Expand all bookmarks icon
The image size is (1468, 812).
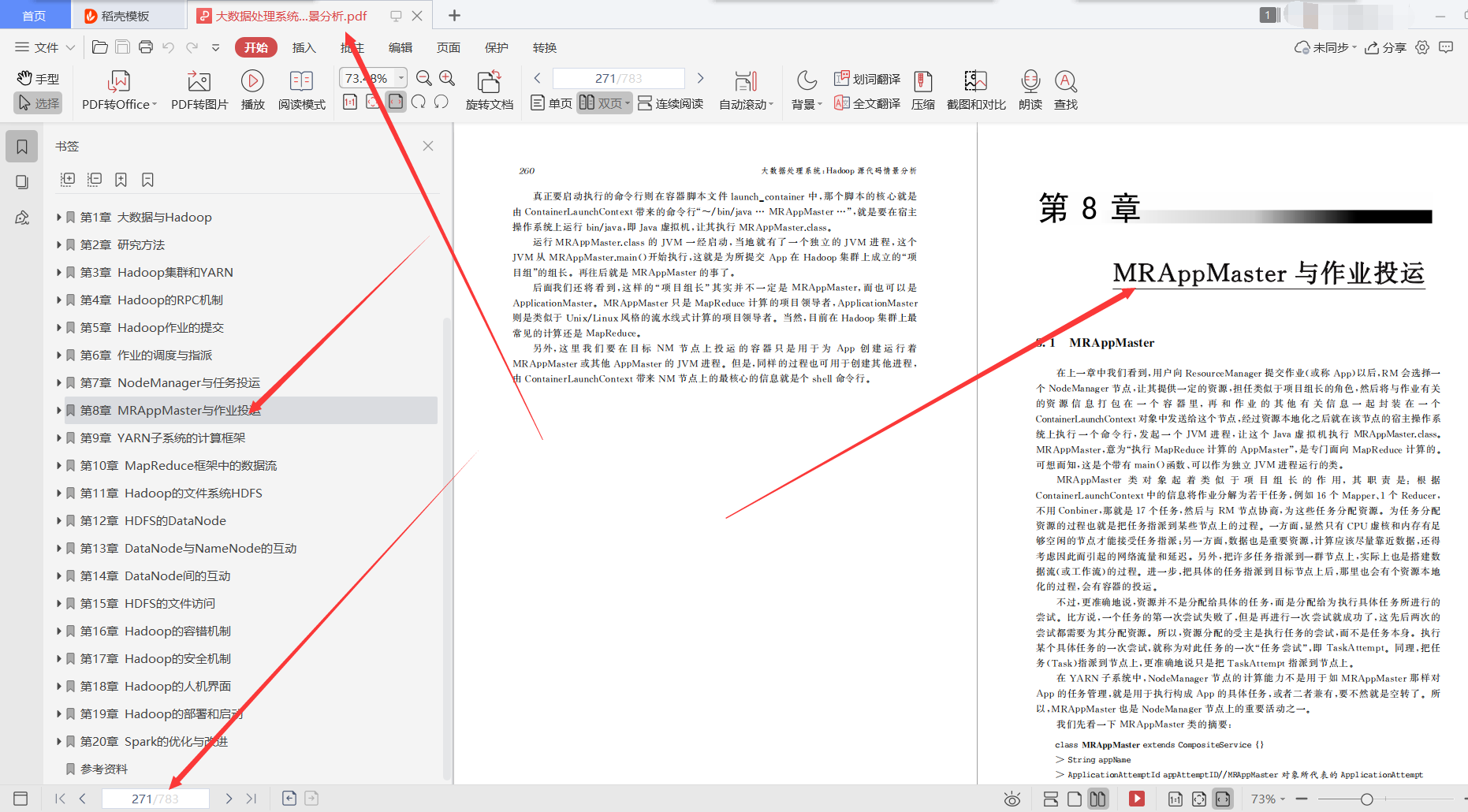(68, 180)
